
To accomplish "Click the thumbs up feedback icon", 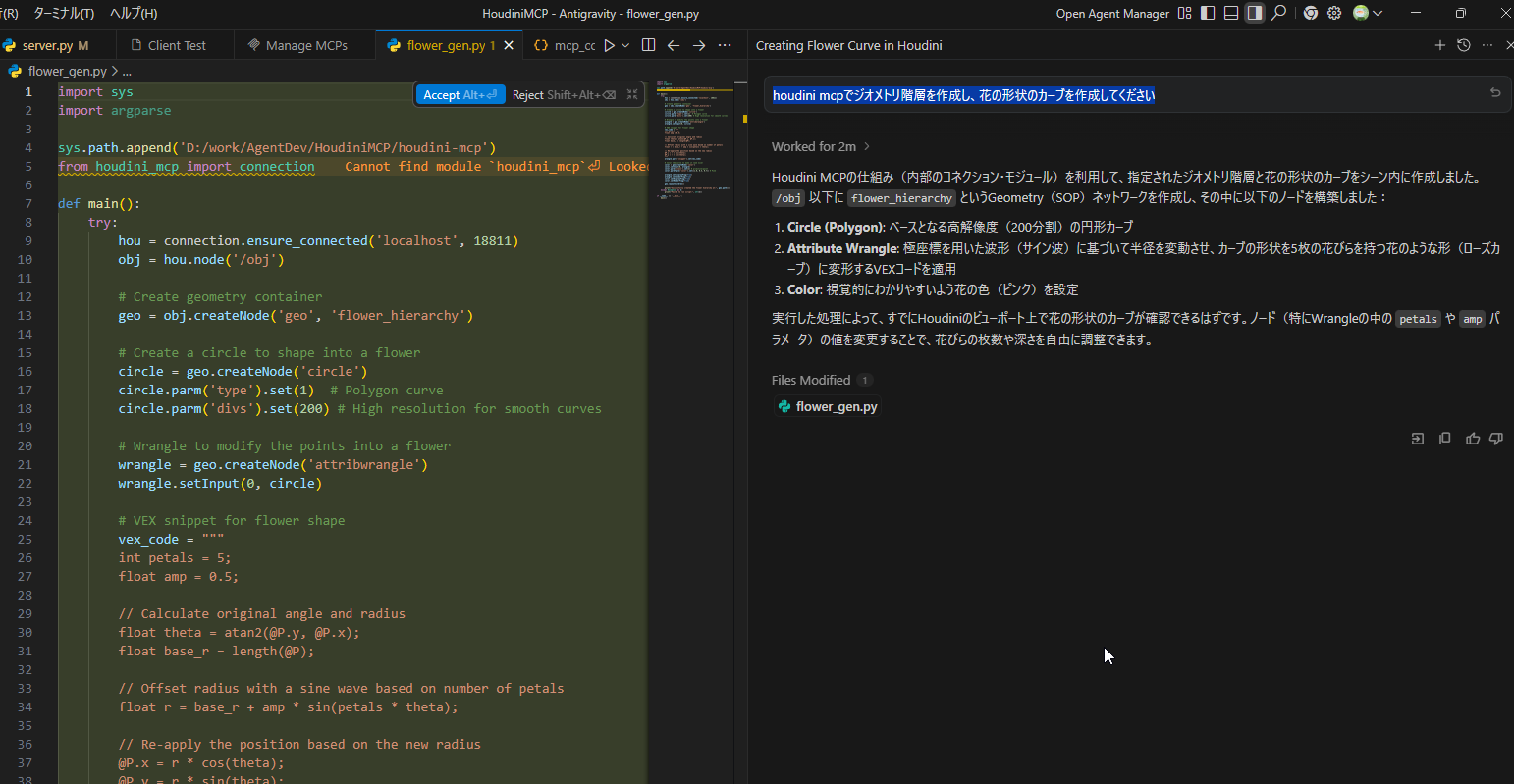I will [1472, 439].
